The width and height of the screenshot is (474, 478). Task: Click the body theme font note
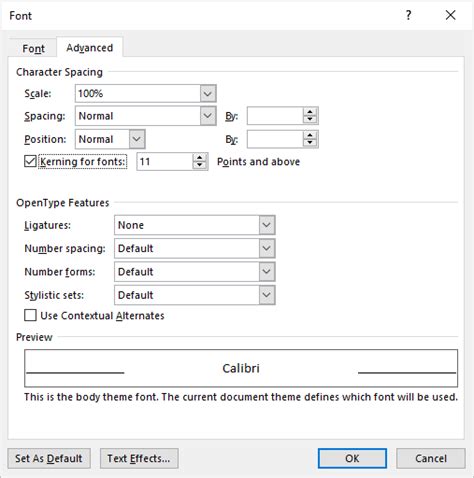point(241,397)
